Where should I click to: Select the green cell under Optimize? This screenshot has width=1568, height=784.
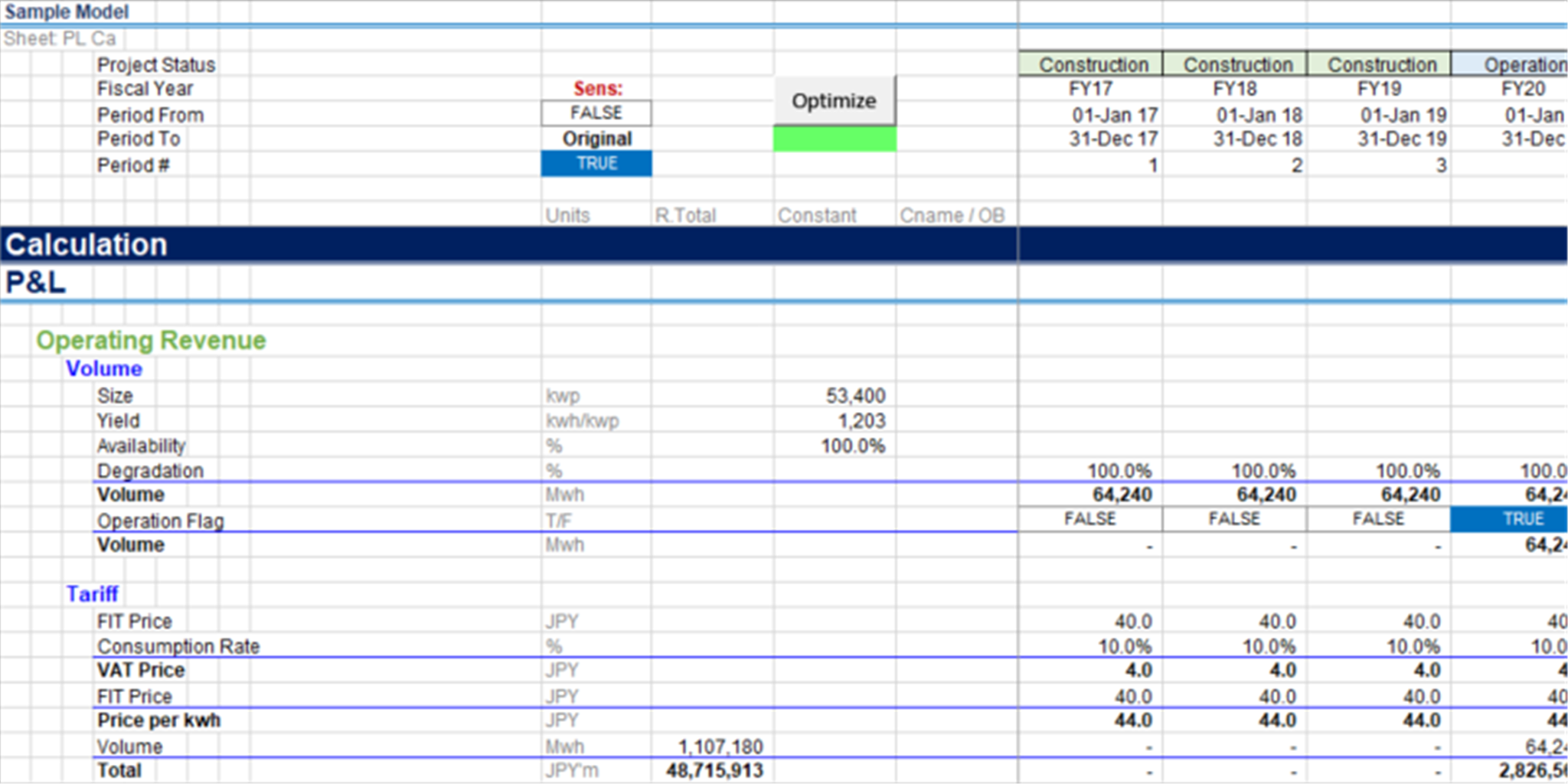pos(835,139)
